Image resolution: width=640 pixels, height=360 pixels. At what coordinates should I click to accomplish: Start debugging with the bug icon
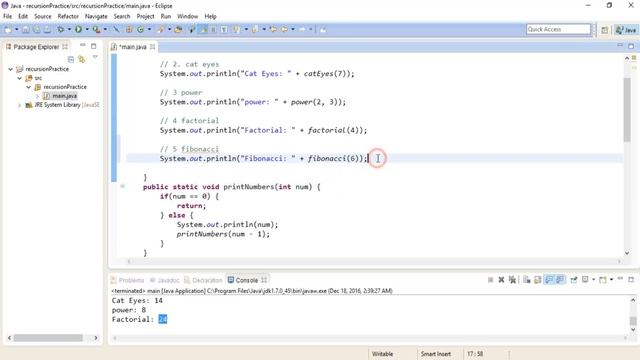click(x=61, y=29)
